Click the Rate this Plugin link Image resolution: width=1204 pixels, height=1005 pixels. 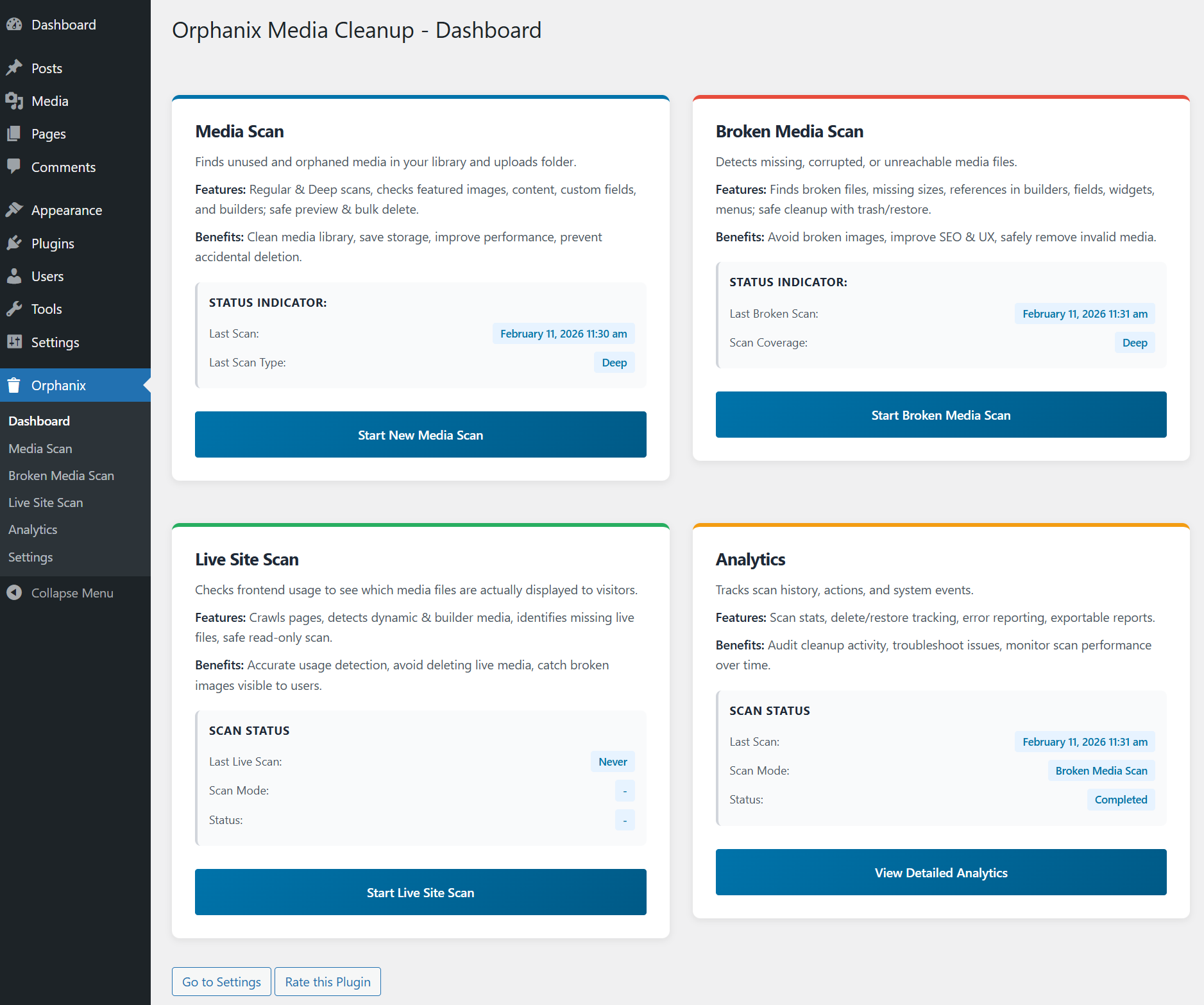point(328,982)
